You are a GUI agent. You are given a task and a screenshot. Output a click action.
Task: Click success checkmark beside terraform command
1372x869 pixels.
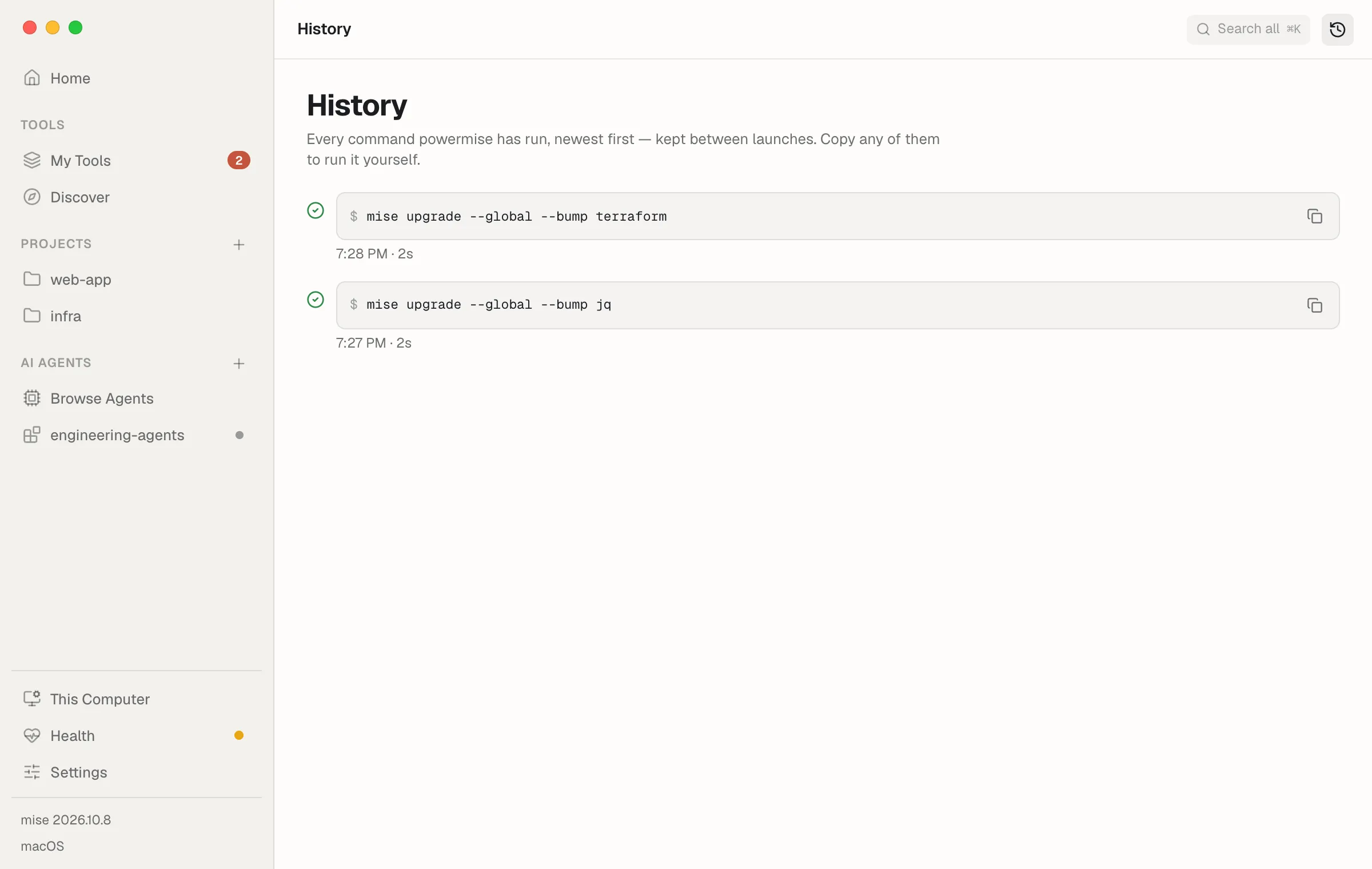pos(316,210)
